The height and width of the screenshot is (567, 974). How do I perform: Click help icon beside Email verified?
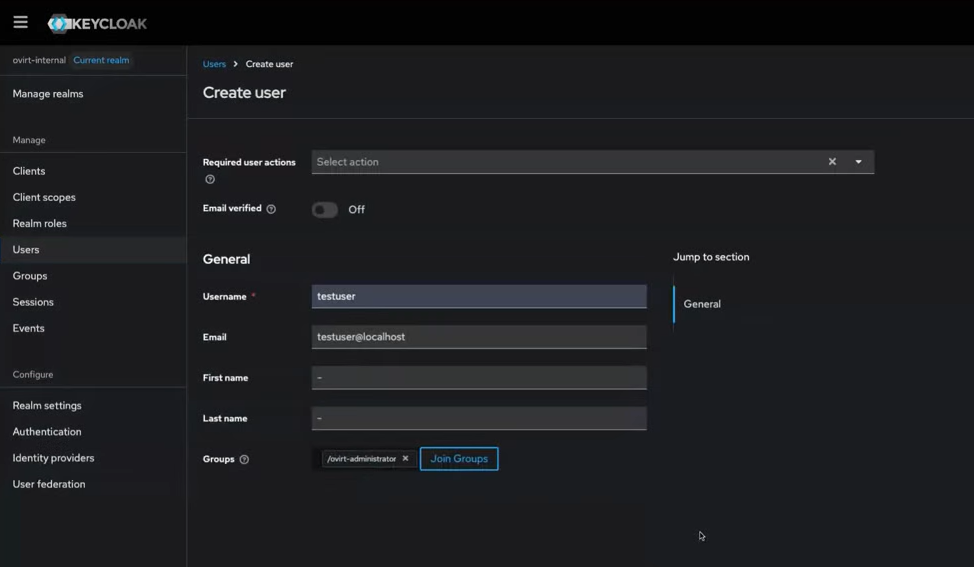click(x=271, y=209)
